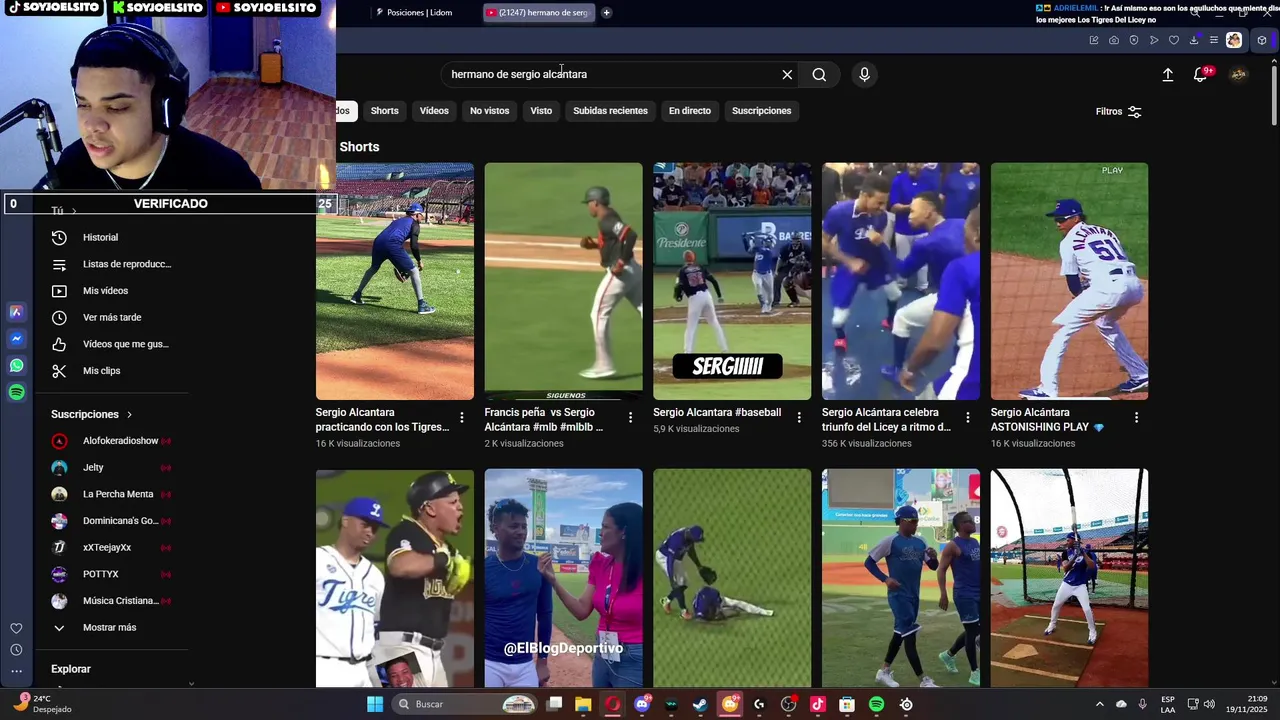Open Filtros search filters

click(1118, 111)
